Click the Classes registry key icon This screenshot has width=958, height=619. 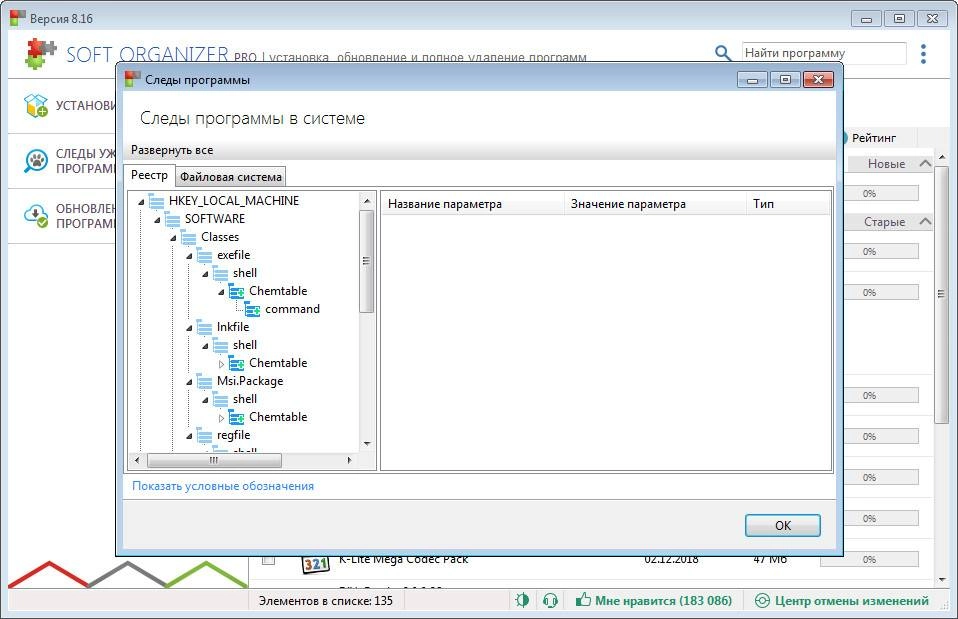pos(188,237)
